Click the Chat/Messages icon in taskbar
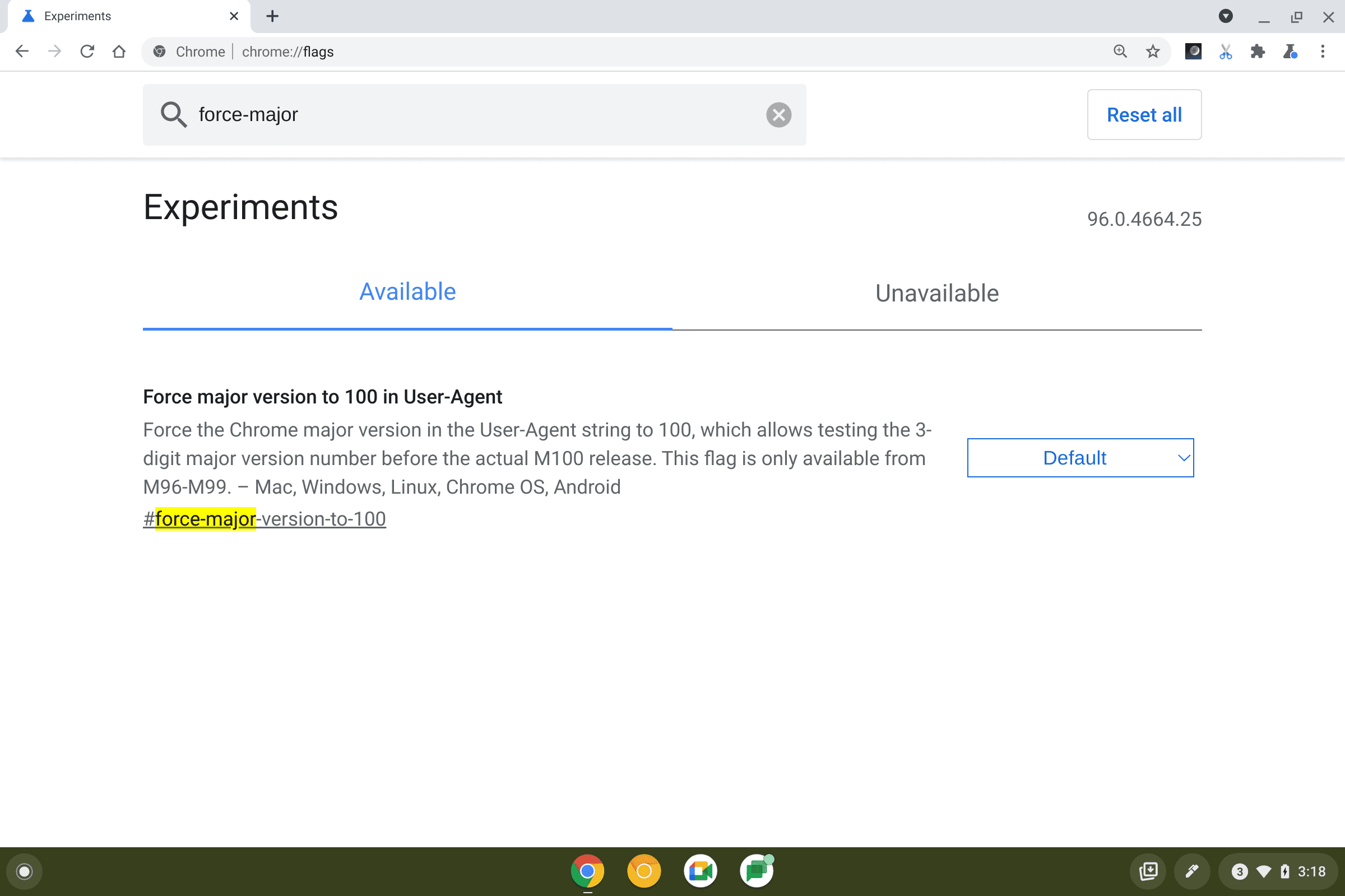 (x=756, y=872)
